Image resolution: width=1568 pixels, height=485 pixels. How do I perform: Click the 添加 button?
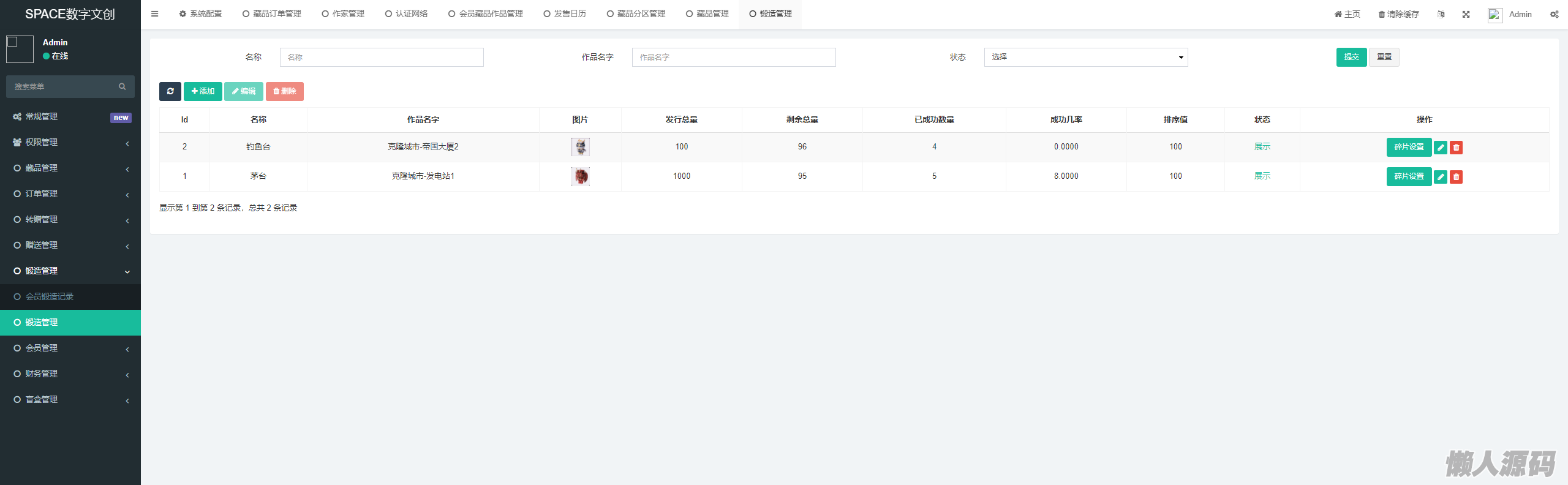pos(203,91)
